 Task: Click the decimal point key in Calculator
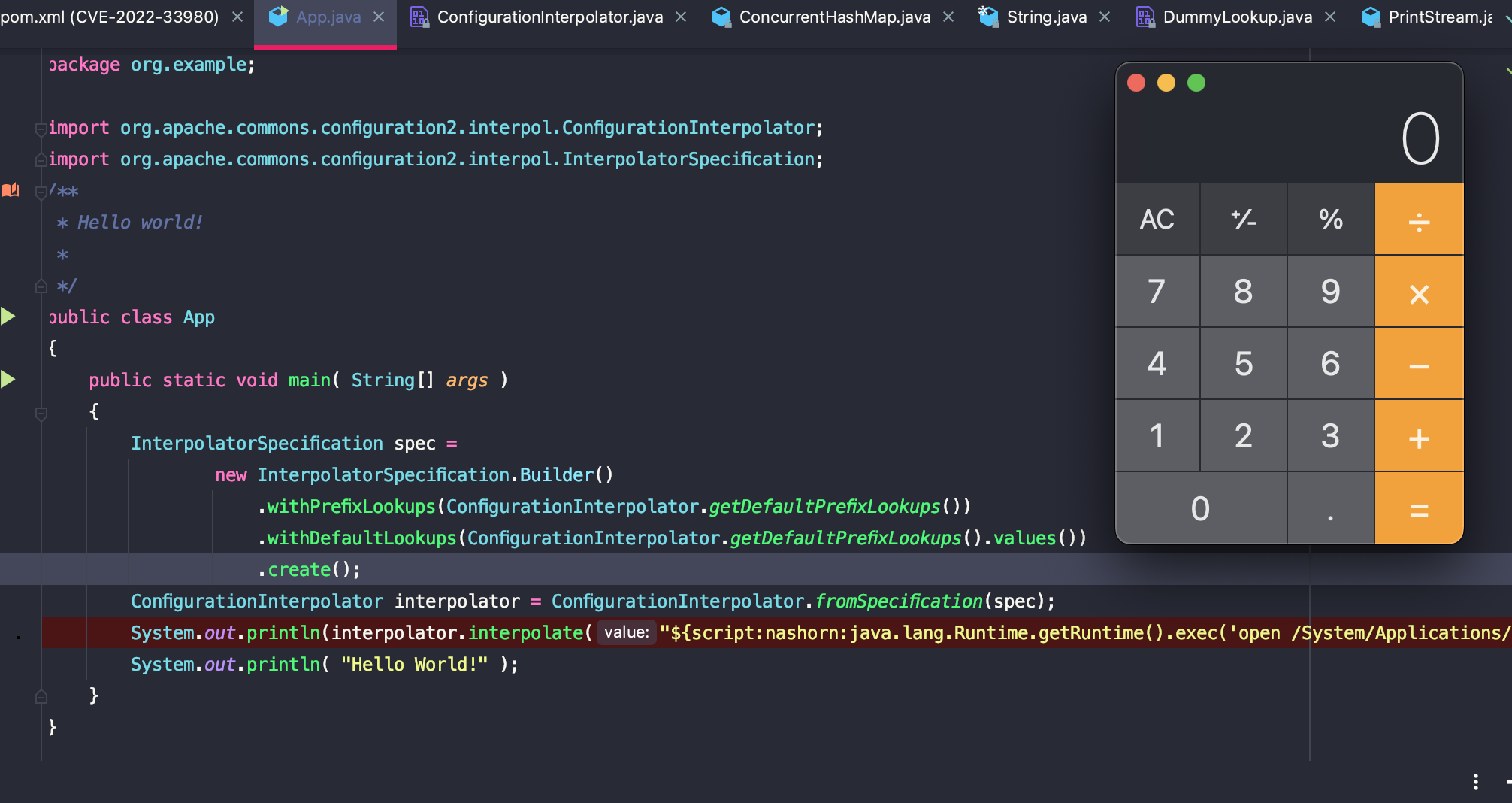coord(1331,508)
